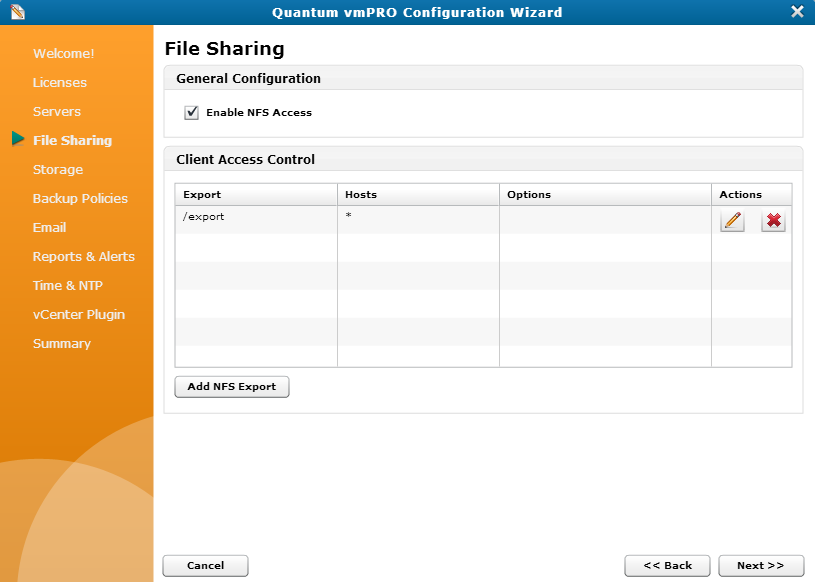Open the vCenter Plugin page

click(x=77, y=314)
